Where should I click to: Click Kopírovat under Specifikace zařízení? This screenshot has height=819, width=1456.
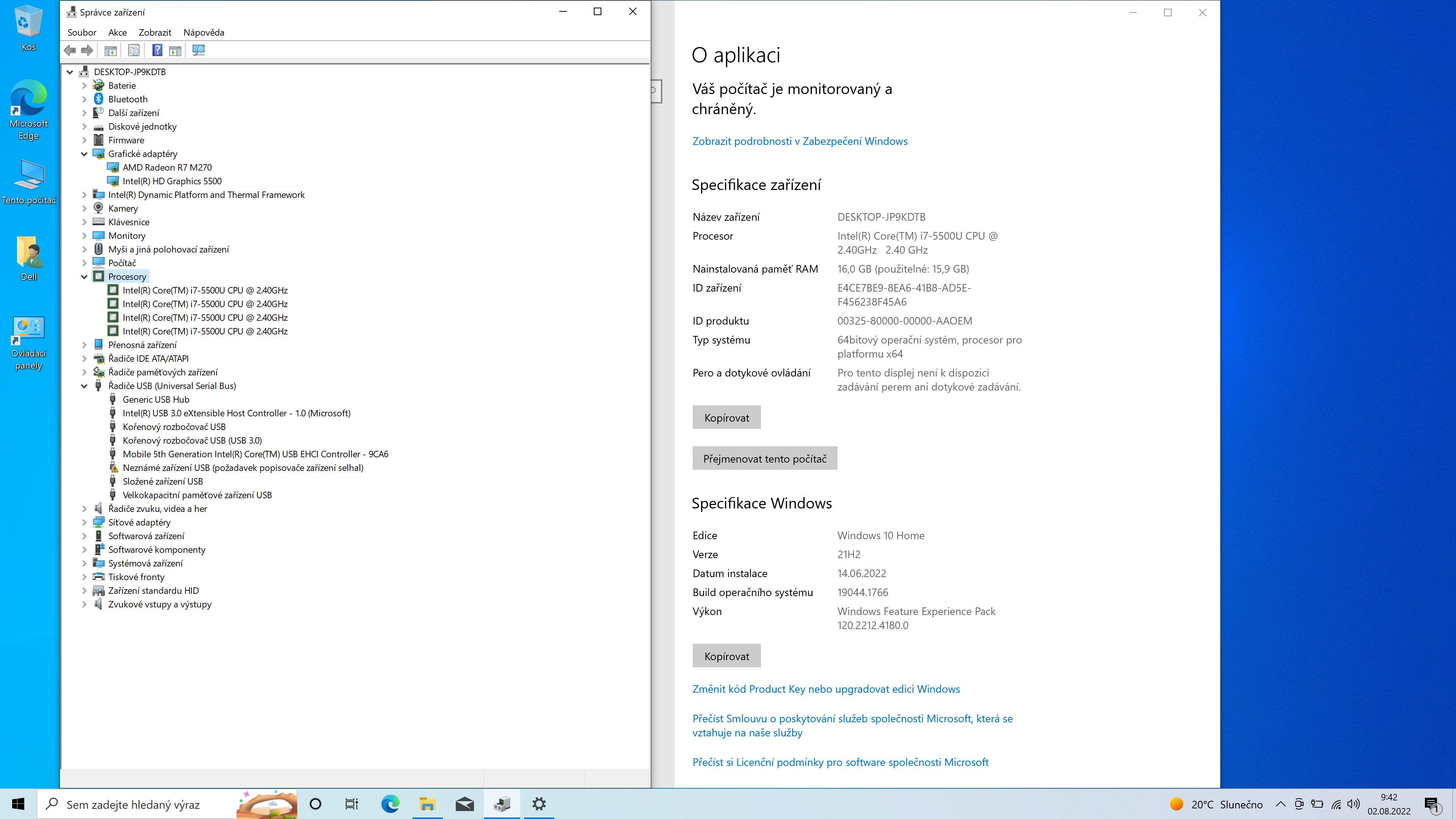pos(726,418)
